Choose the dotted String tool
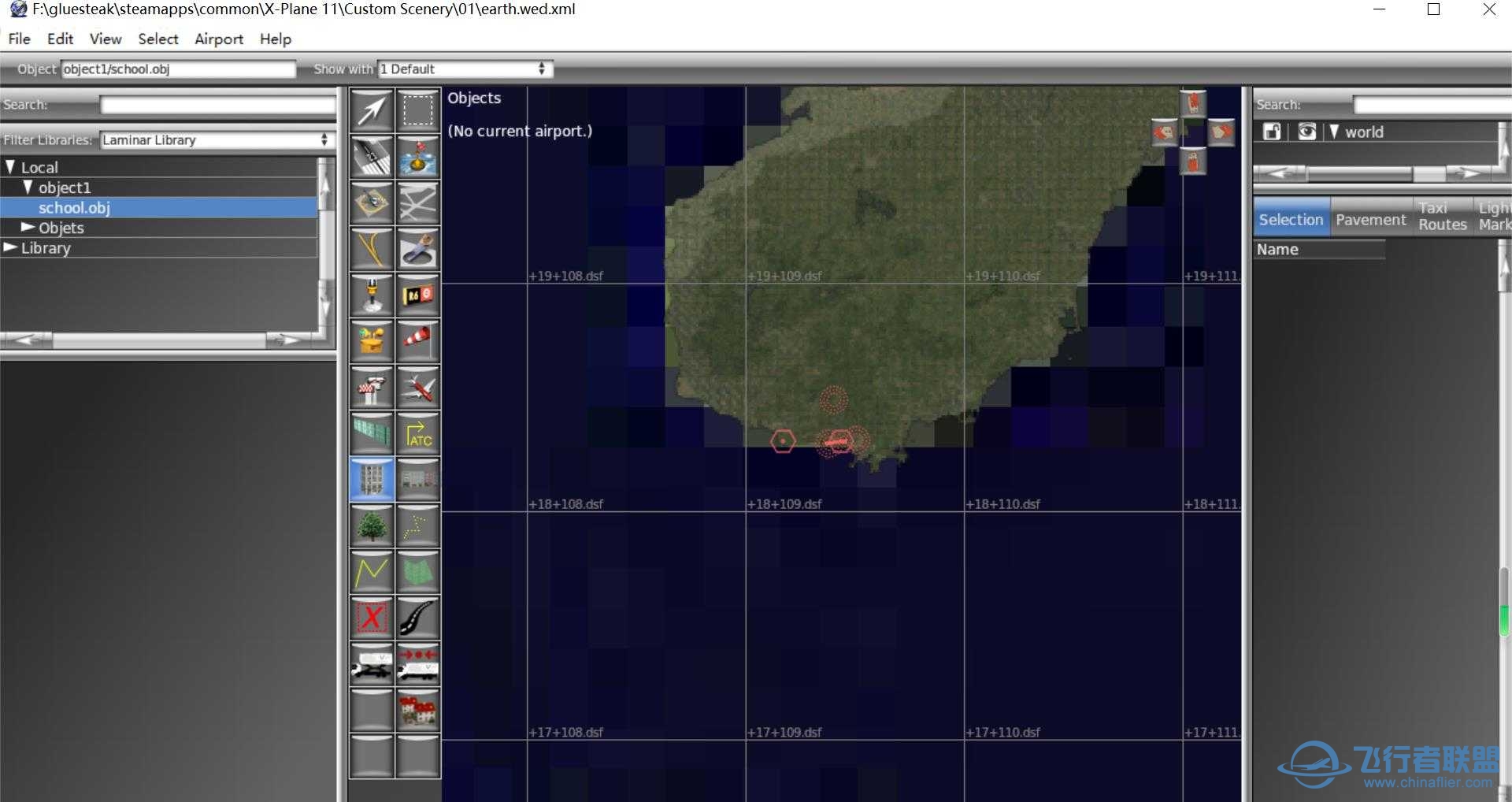The image size is (1512, 802). (418, 525)
